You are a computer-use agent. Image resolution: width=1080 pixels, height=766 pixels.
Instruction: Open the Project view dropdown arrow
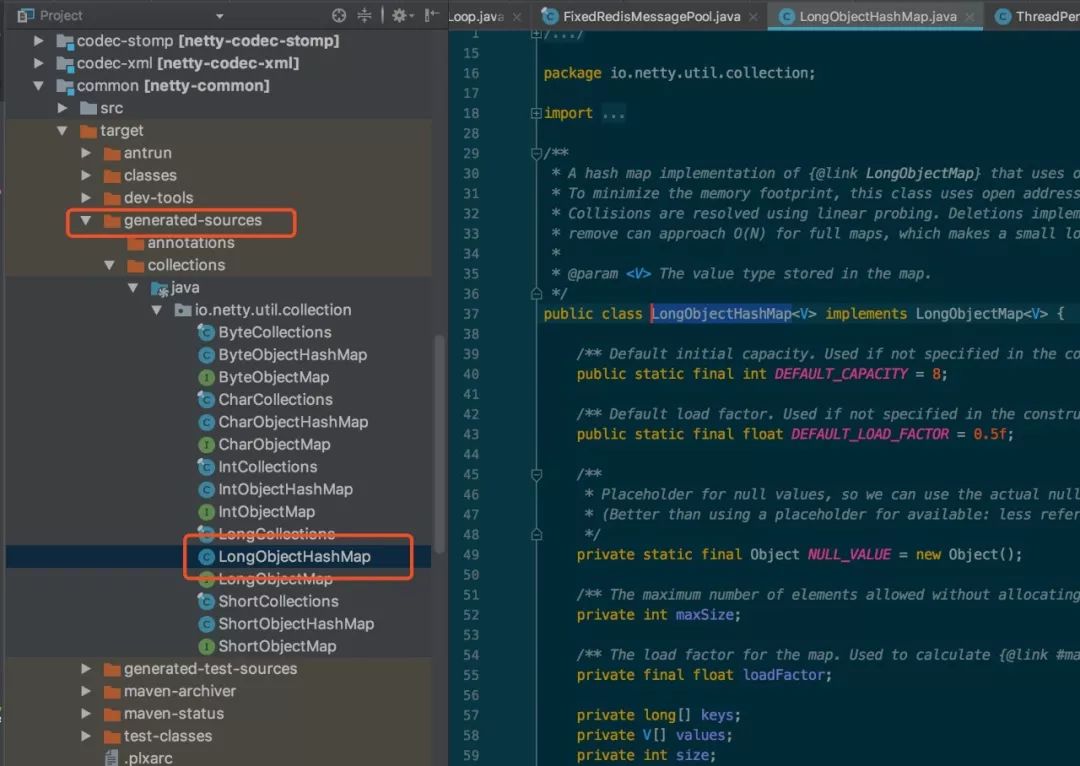pyautogui.click(x=219, y=16)
